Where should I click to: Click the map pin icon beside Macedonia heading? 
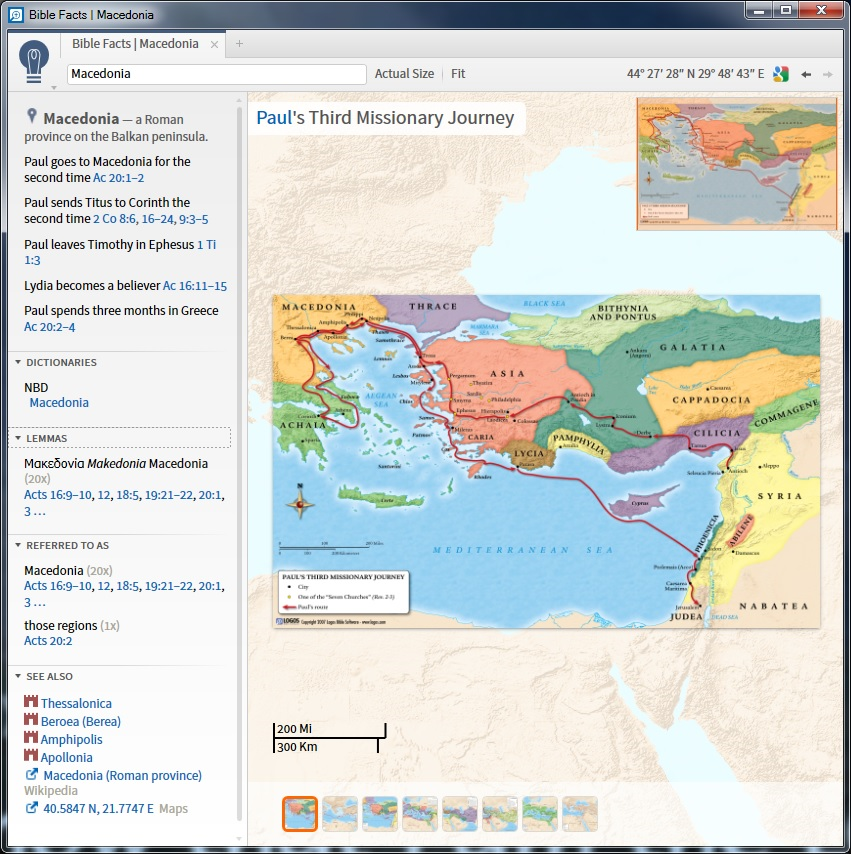(32, 116)
